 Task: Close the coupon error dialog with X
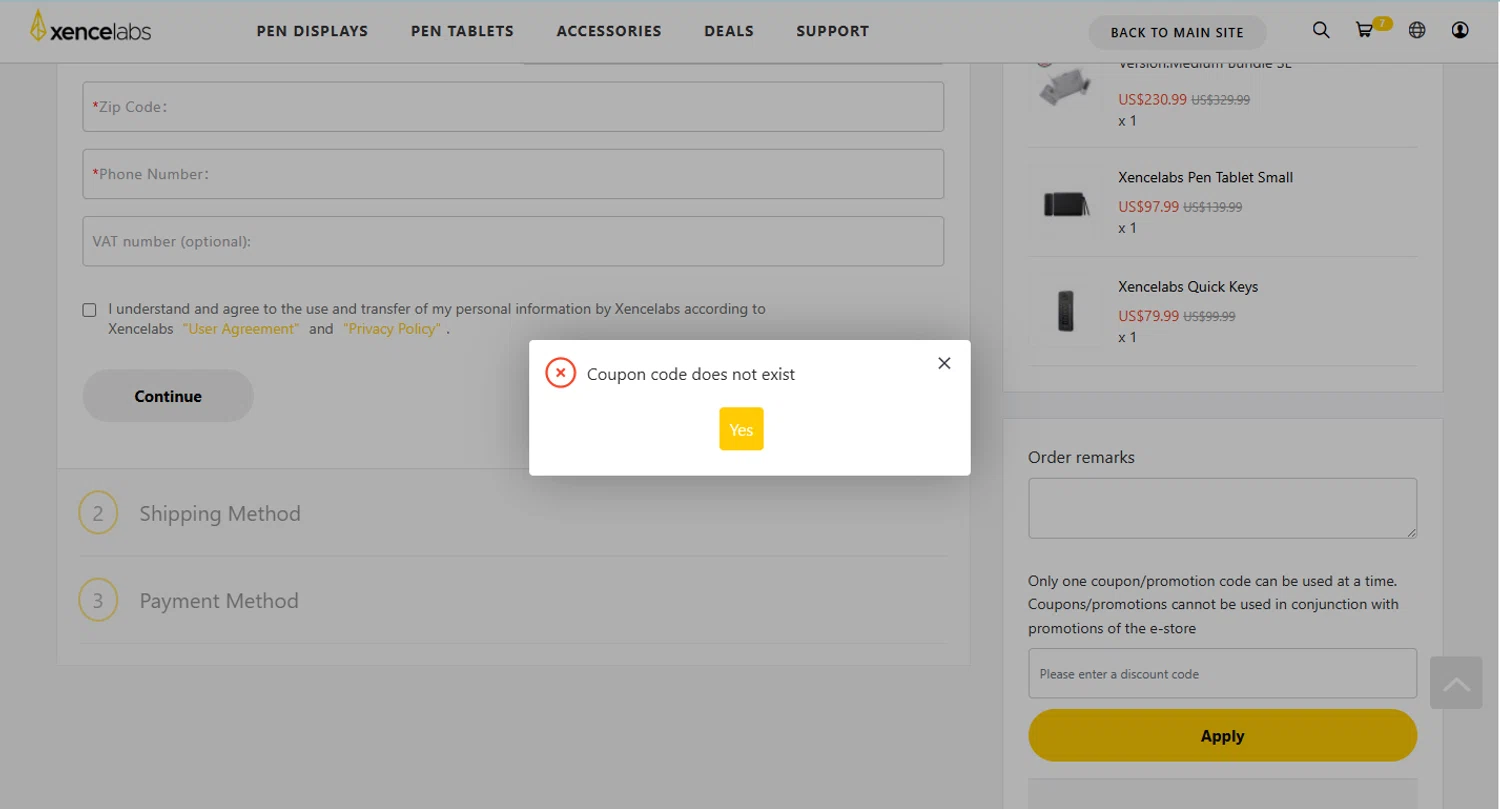[x=944, y=363]
